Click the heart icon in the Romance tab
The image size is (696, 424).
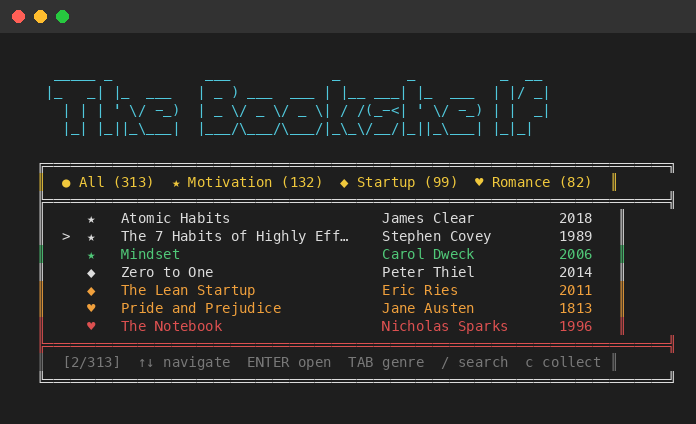(x=479, y=182)
